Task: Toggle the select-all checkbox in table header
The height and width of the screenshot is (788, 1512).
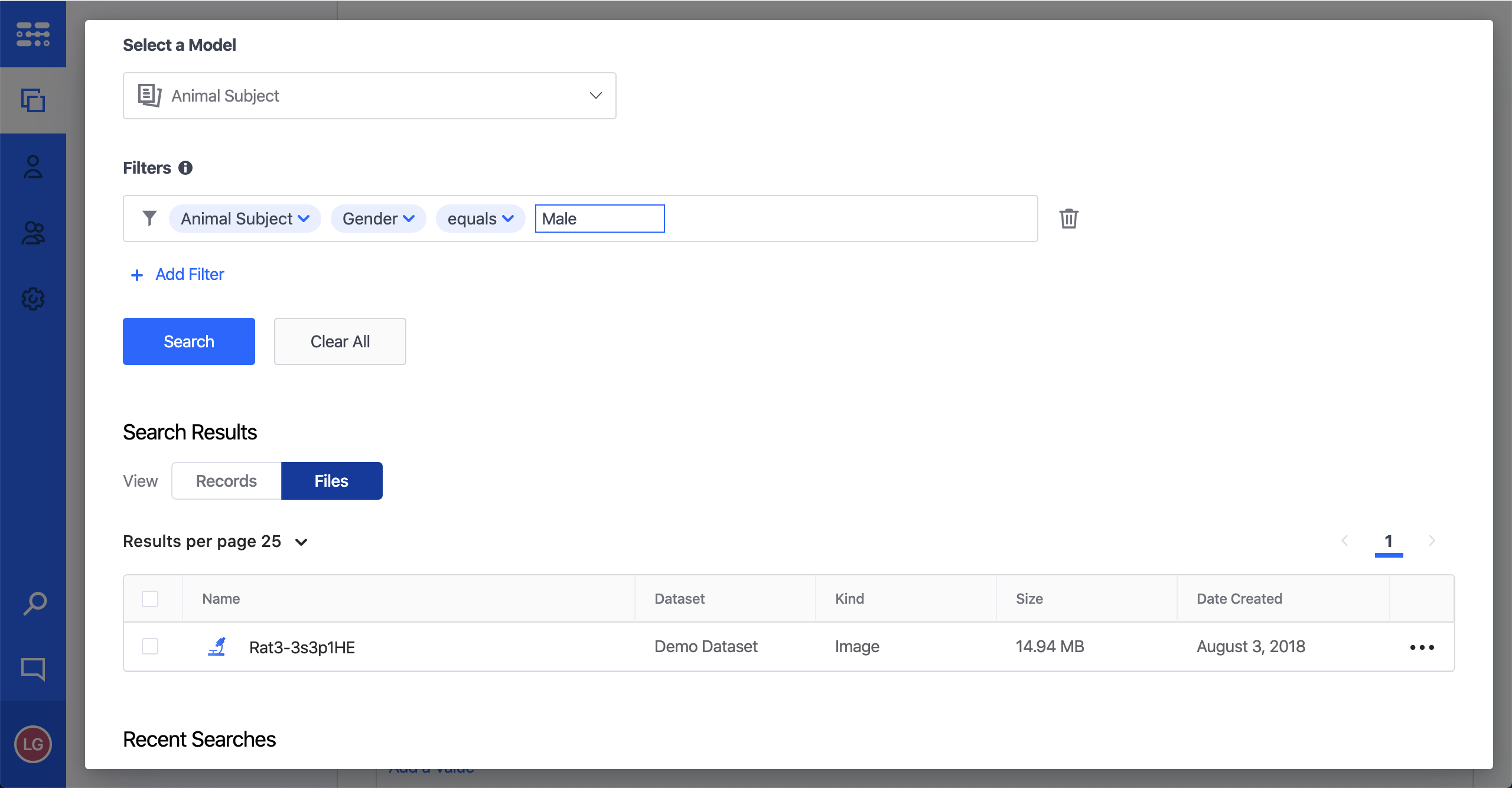Action: click(x=150, y=599)
